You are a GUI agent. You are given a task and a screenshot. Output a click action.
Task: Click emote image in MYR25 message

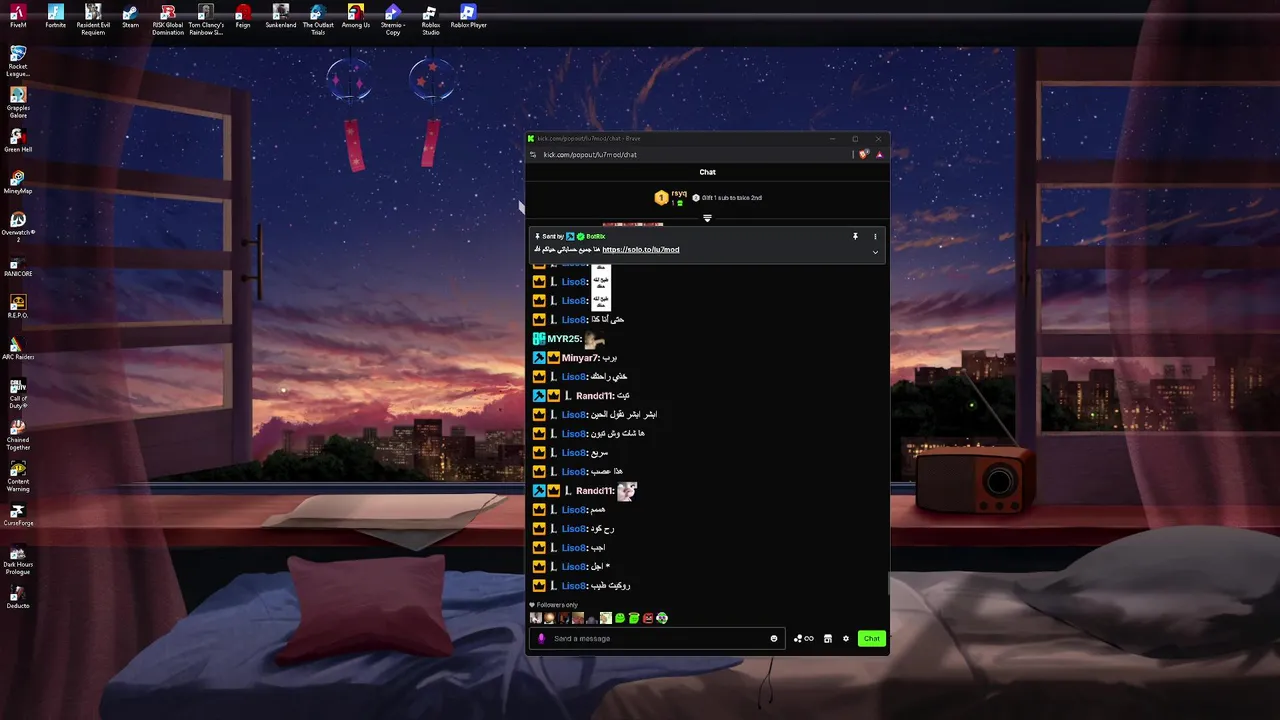point(595,340)
